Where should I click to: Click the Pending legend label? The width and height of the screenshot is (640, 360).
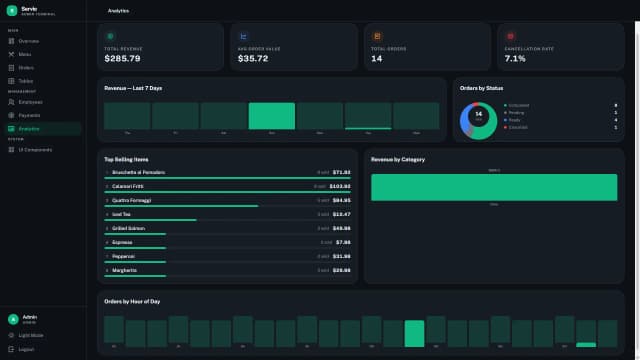pyautogui.click(x=516, y=113)
